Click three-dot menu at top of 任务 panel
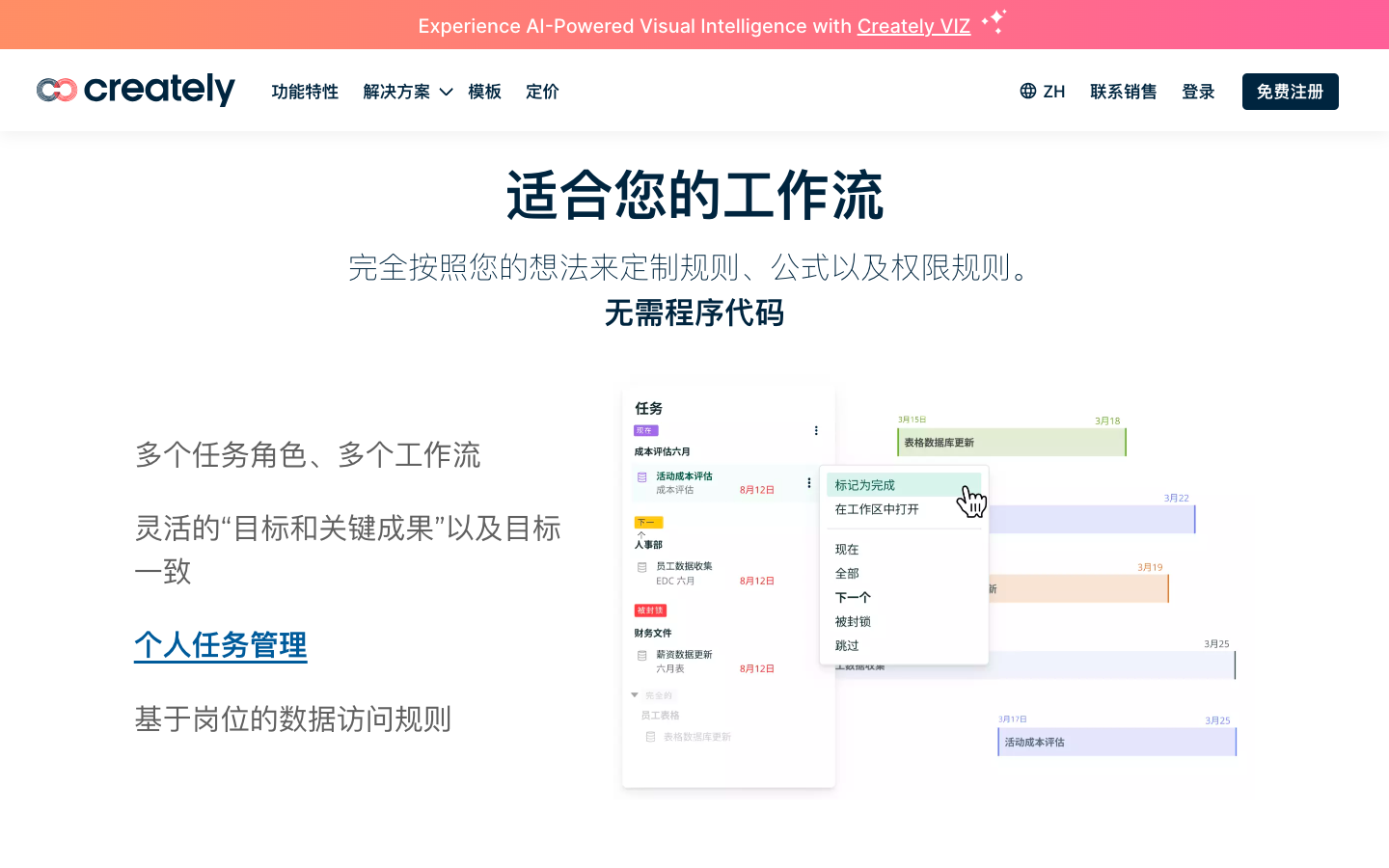 816,431
